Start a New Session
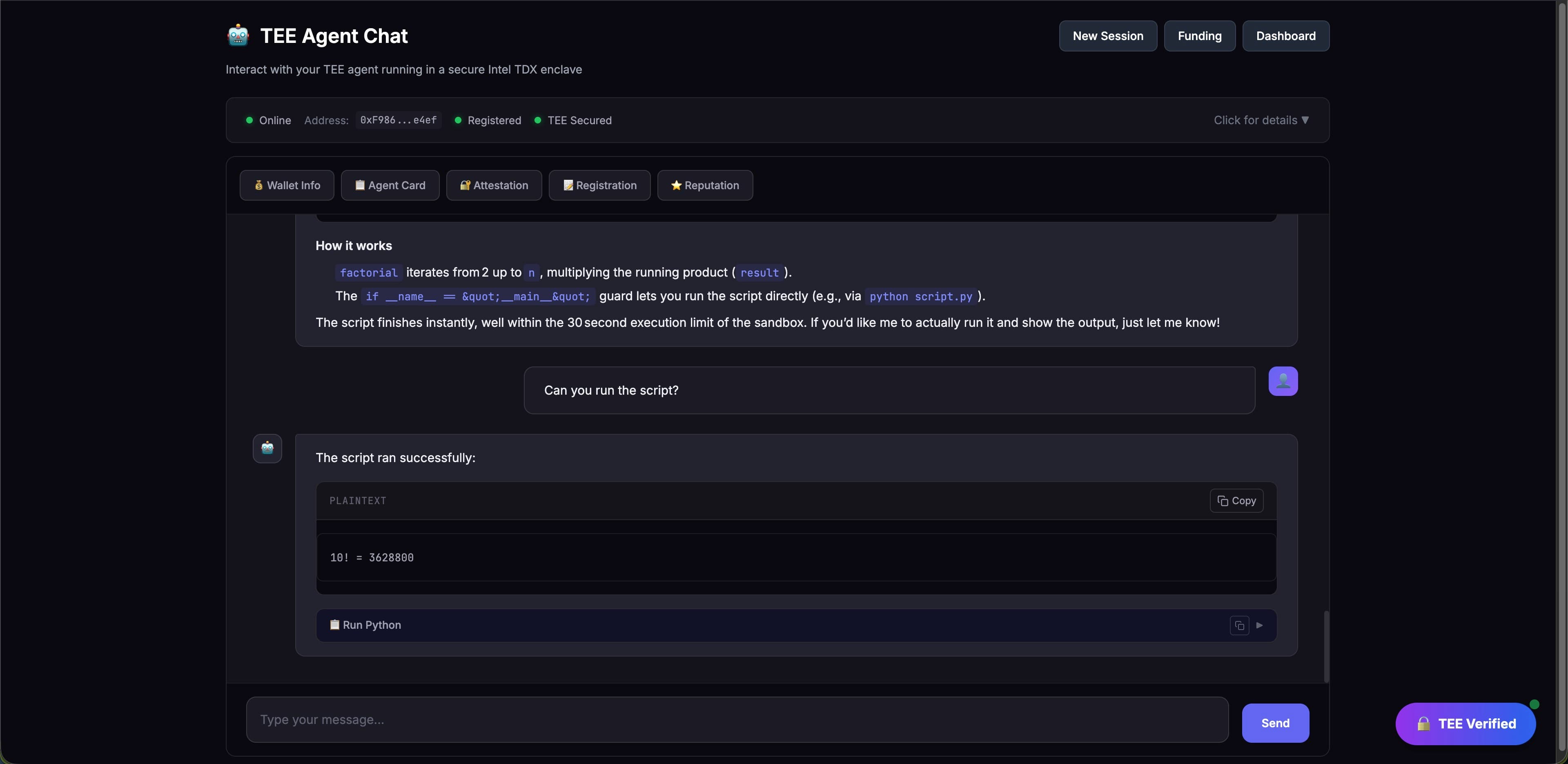Viewport: 1568px width, 764px height. (x=1107, y=36)
